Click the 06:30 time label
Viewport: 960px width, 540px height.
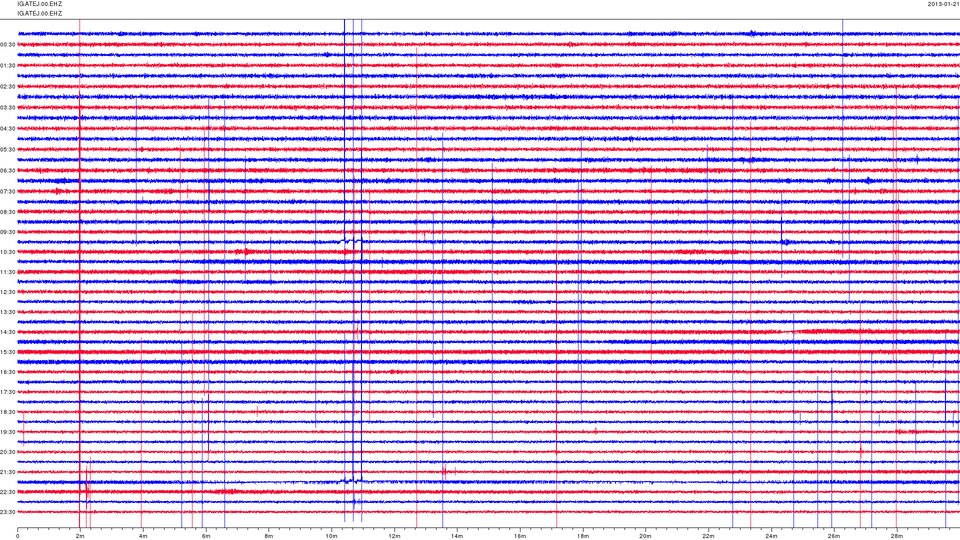[x=7, y=171]
